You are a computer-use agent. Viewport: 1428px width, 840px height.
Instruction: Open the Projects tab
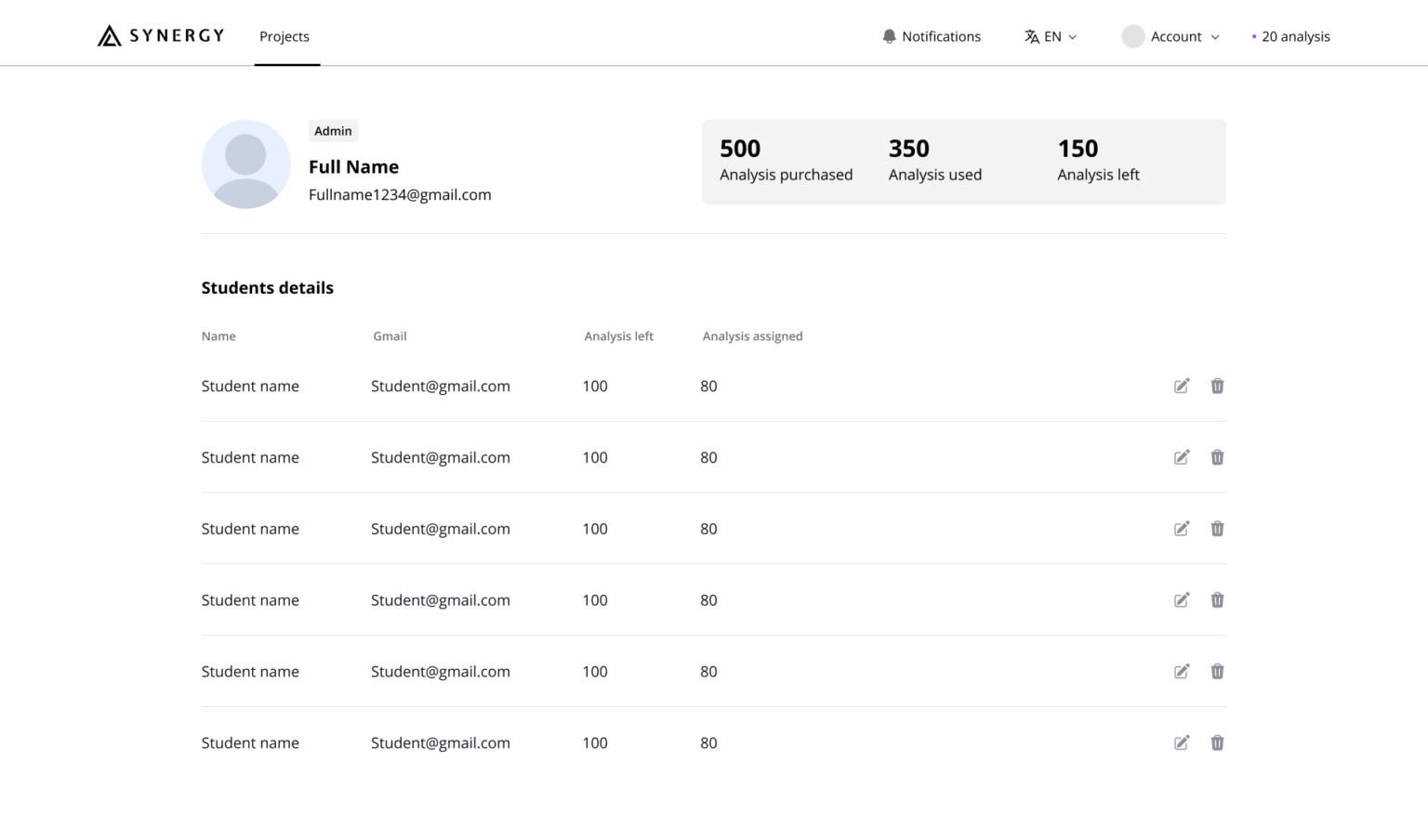point(284,36)
